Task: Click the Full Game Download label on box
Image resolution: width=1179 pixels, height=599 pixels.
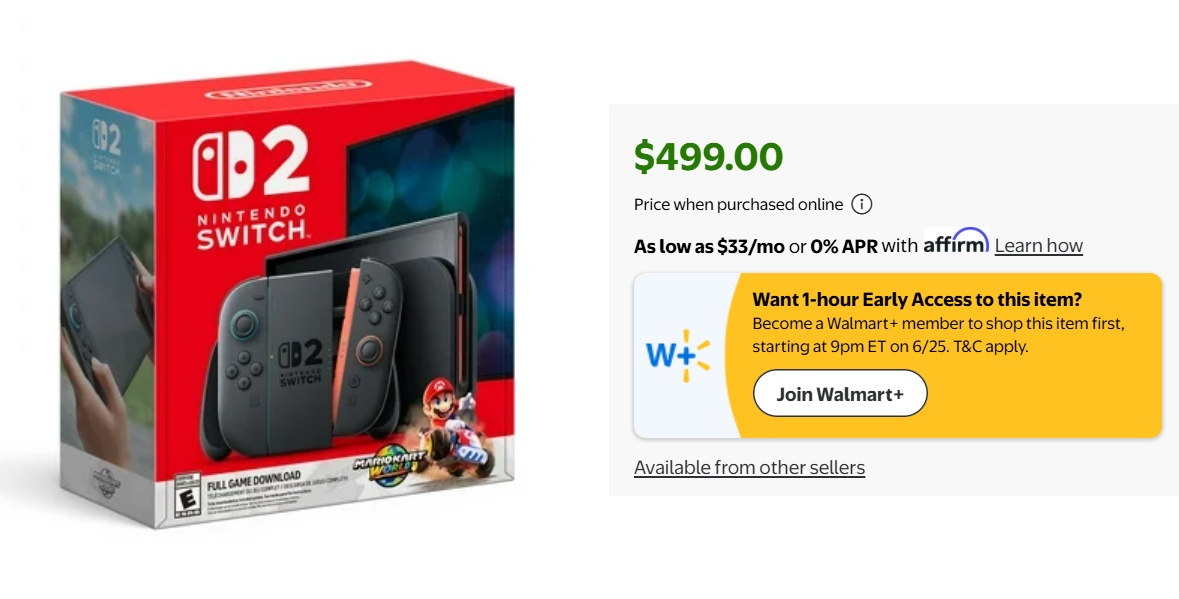Action: pos(253,480)
